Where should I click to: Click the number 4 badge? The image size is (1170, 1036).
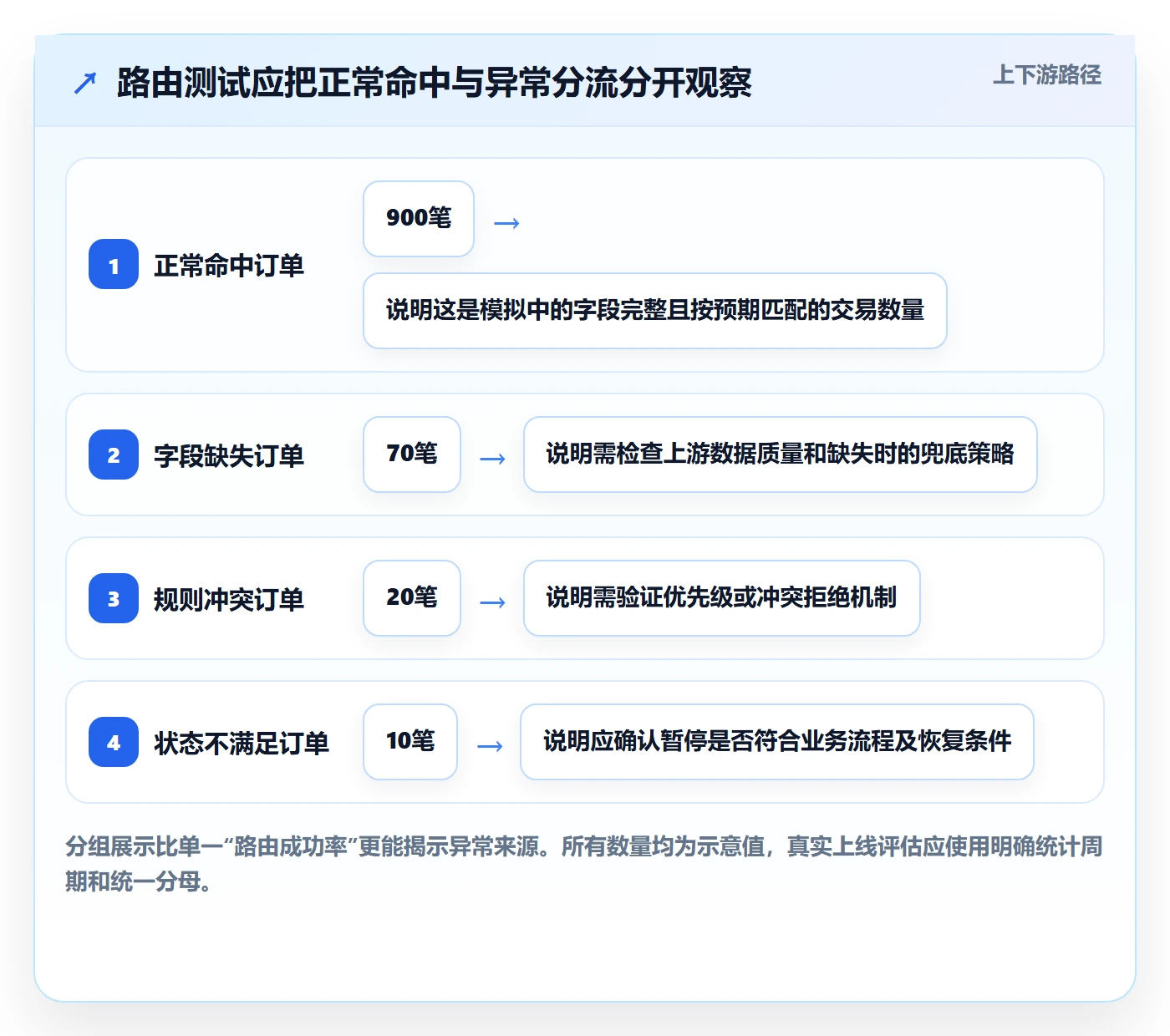(114, 742)
